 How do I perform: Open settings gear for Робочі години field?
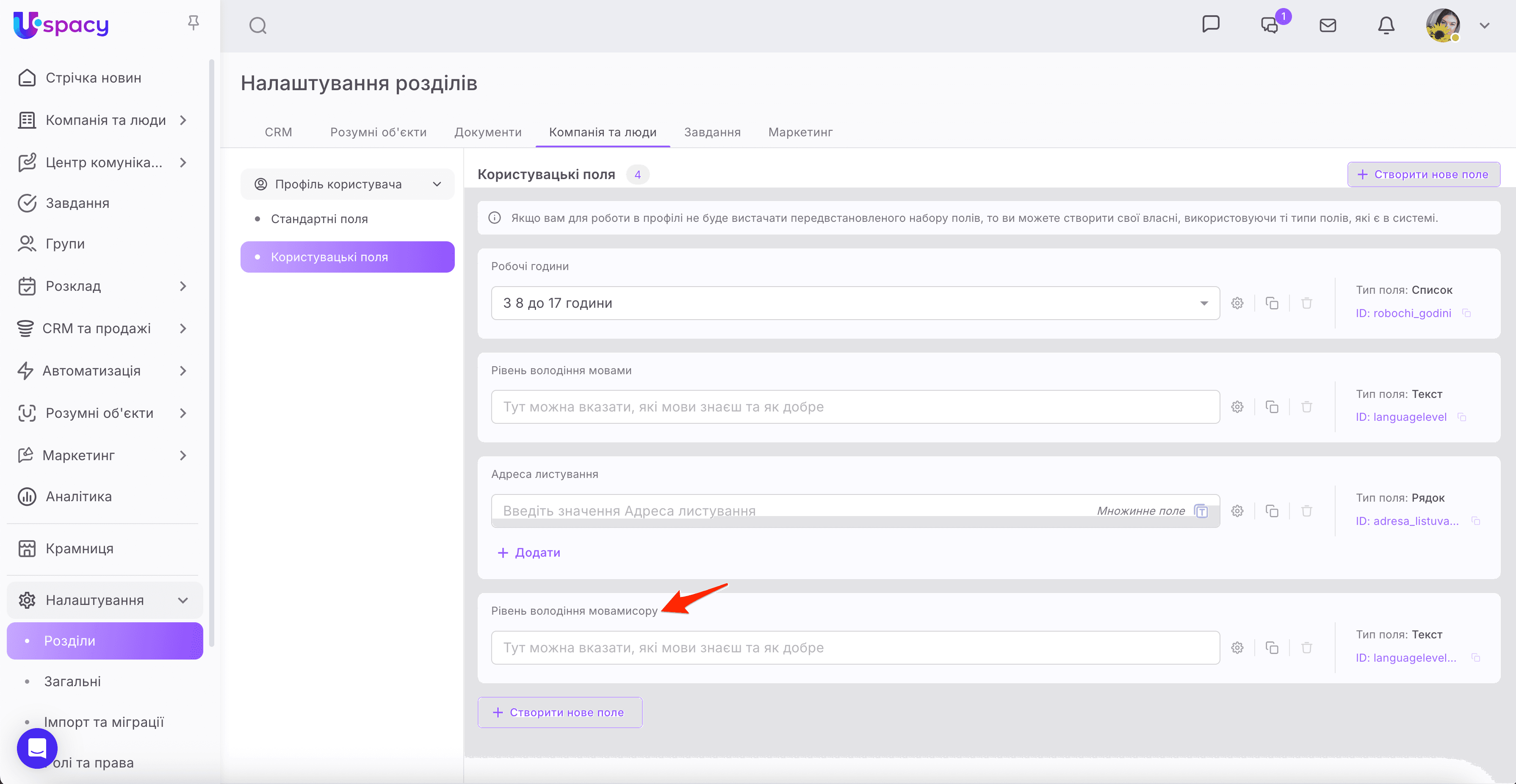click(1237, 303)
